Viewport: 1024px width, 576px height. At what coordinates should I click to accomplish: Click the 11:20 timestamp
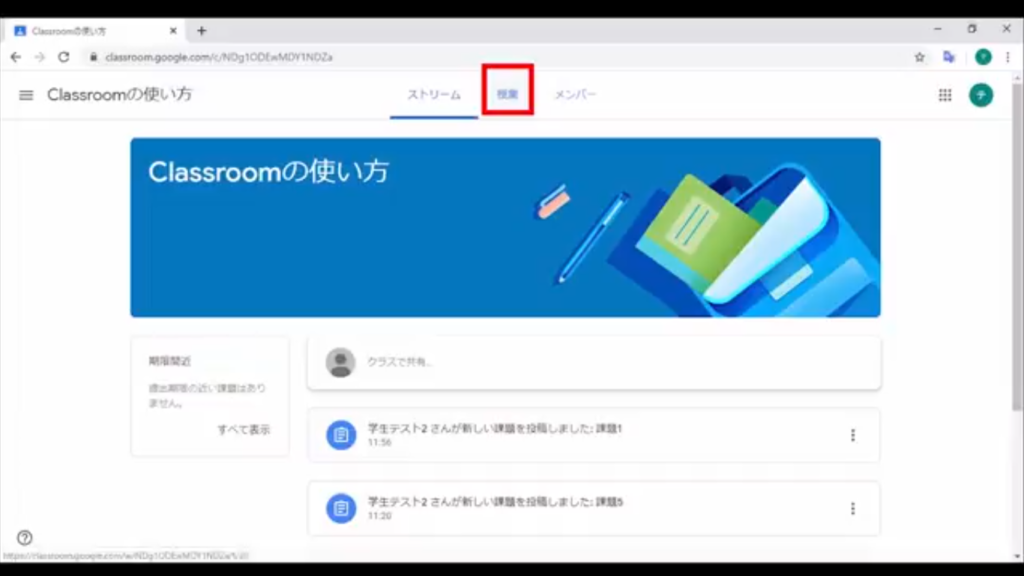tap(379, 516)
